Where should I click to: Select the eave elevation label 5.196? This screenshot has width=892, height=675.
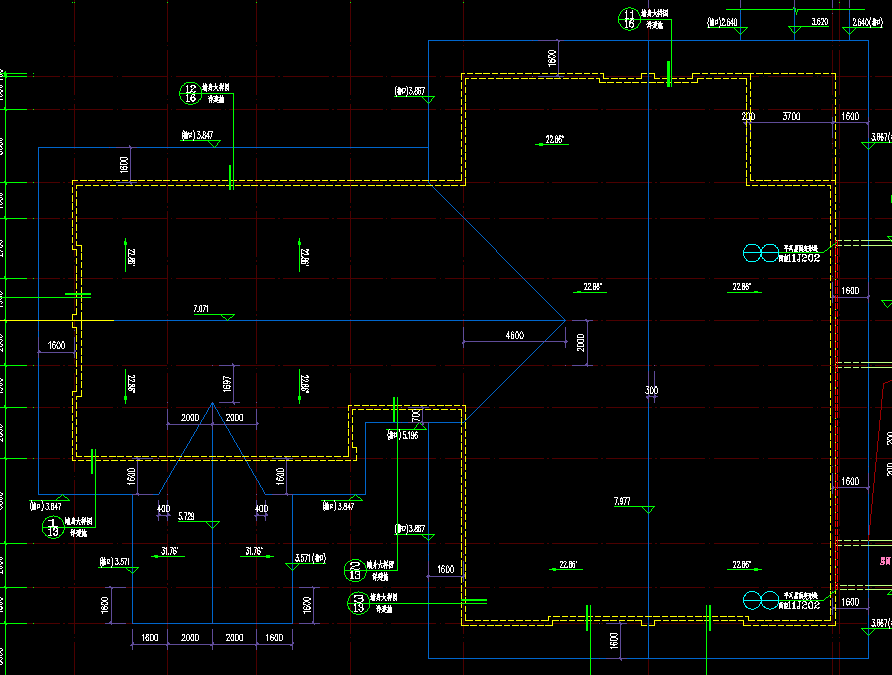pyautogui.click(x=403, y=436)
